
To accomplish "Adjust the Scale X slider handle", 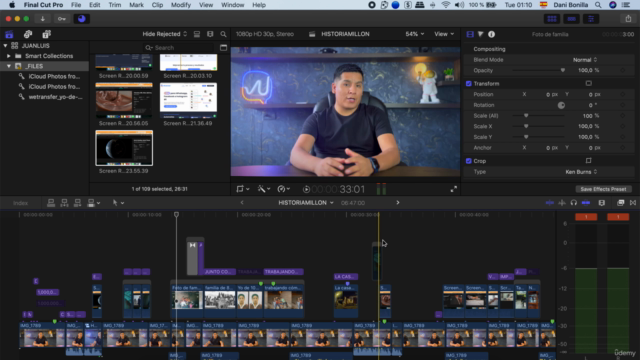I will pos(526,127).
